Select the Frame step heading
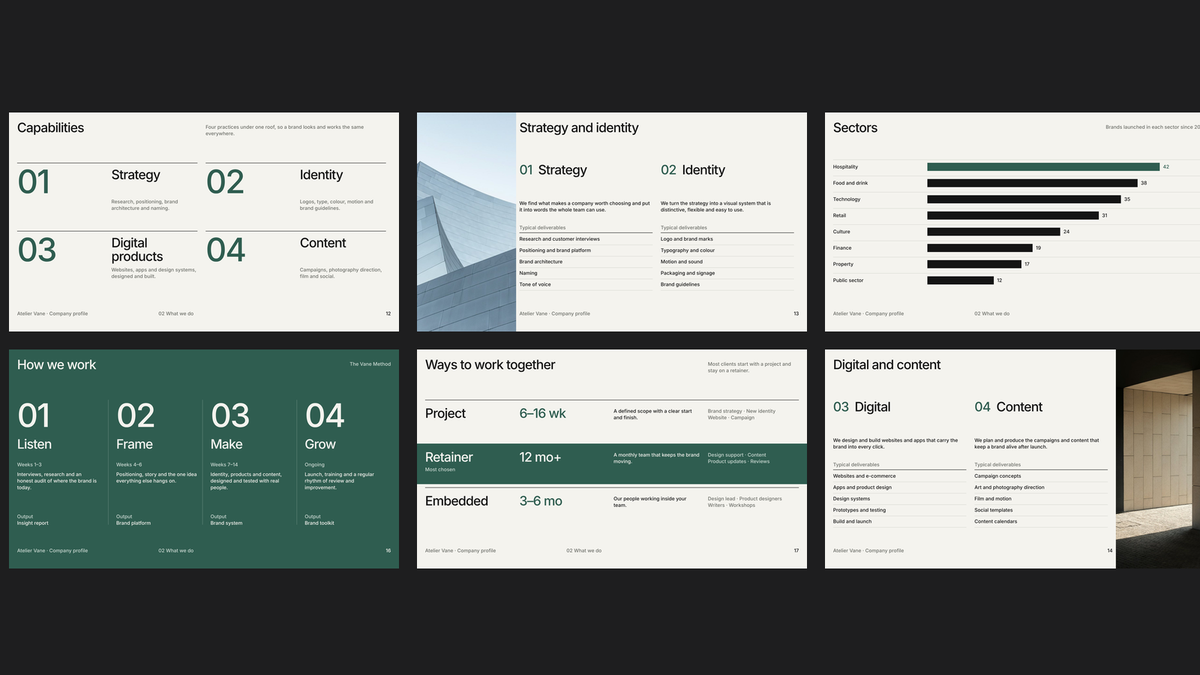The width and height of the screenshot is (1200, 675). point(134,444)
